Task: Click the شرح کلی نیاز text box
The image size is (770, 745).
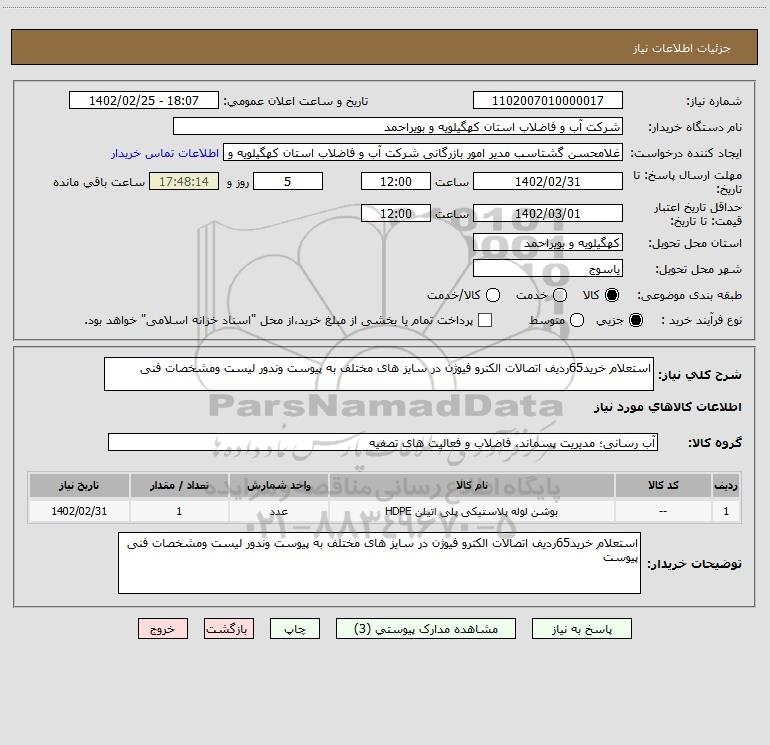Action: (379, 374)
